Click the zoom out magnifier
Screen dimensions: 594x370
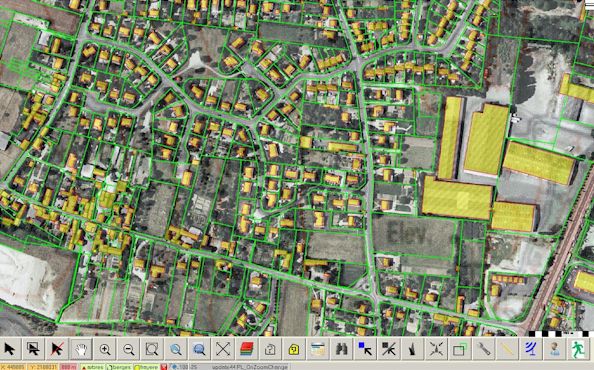[128, 348]
